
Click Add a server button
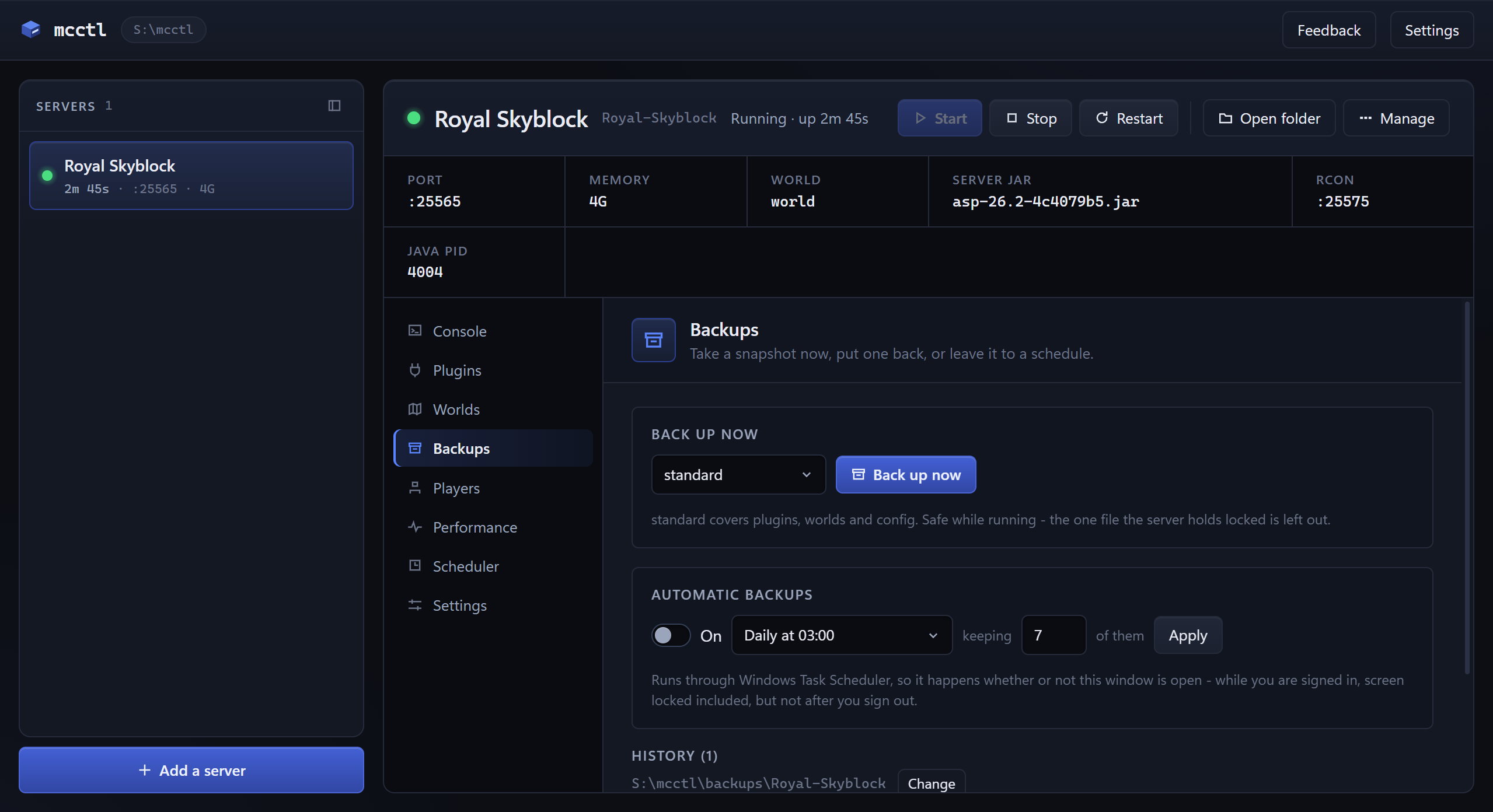(x=191, y=770)
